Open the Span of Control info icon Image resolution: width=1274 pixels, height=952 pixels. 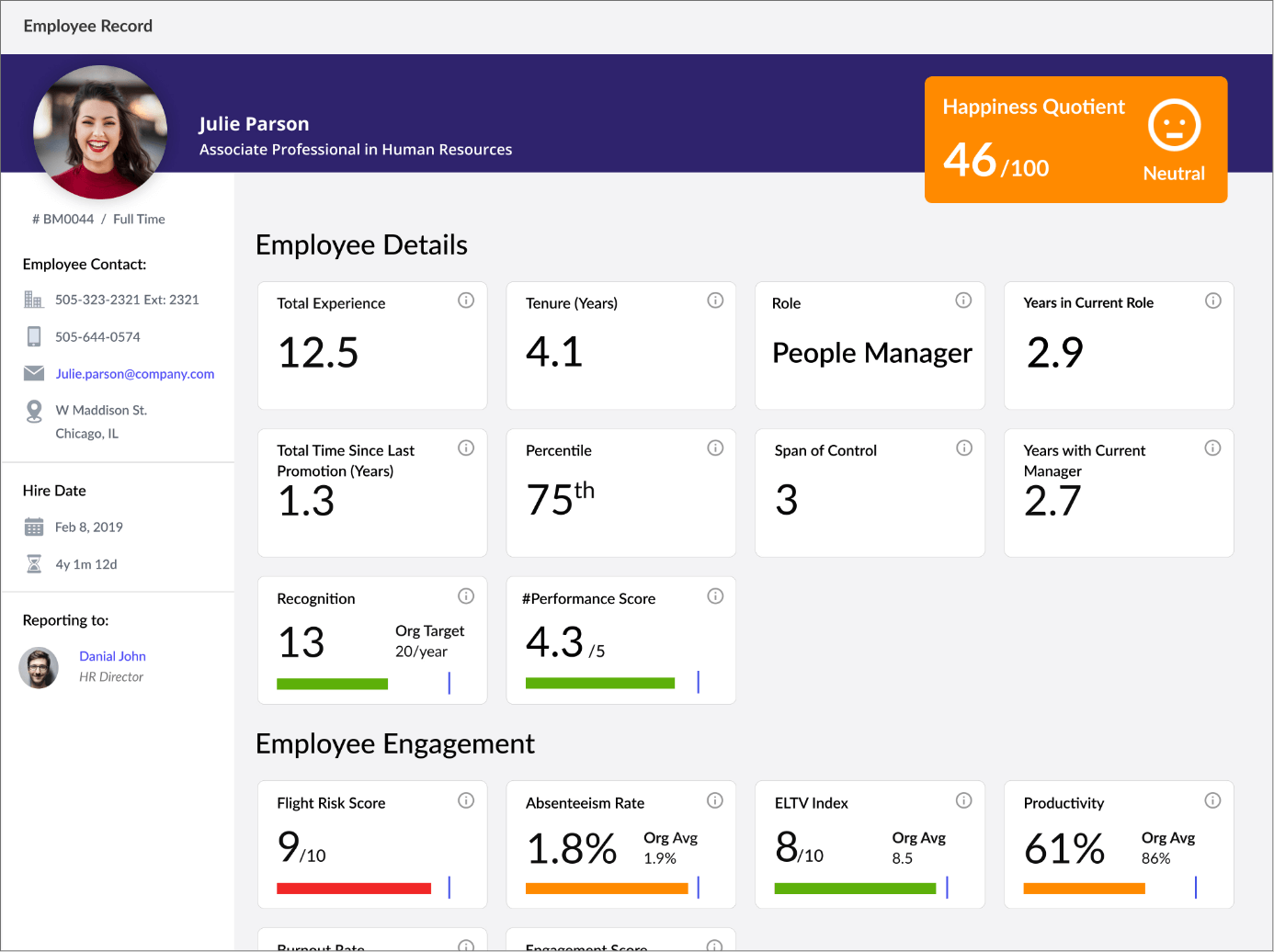click(964, 448)
